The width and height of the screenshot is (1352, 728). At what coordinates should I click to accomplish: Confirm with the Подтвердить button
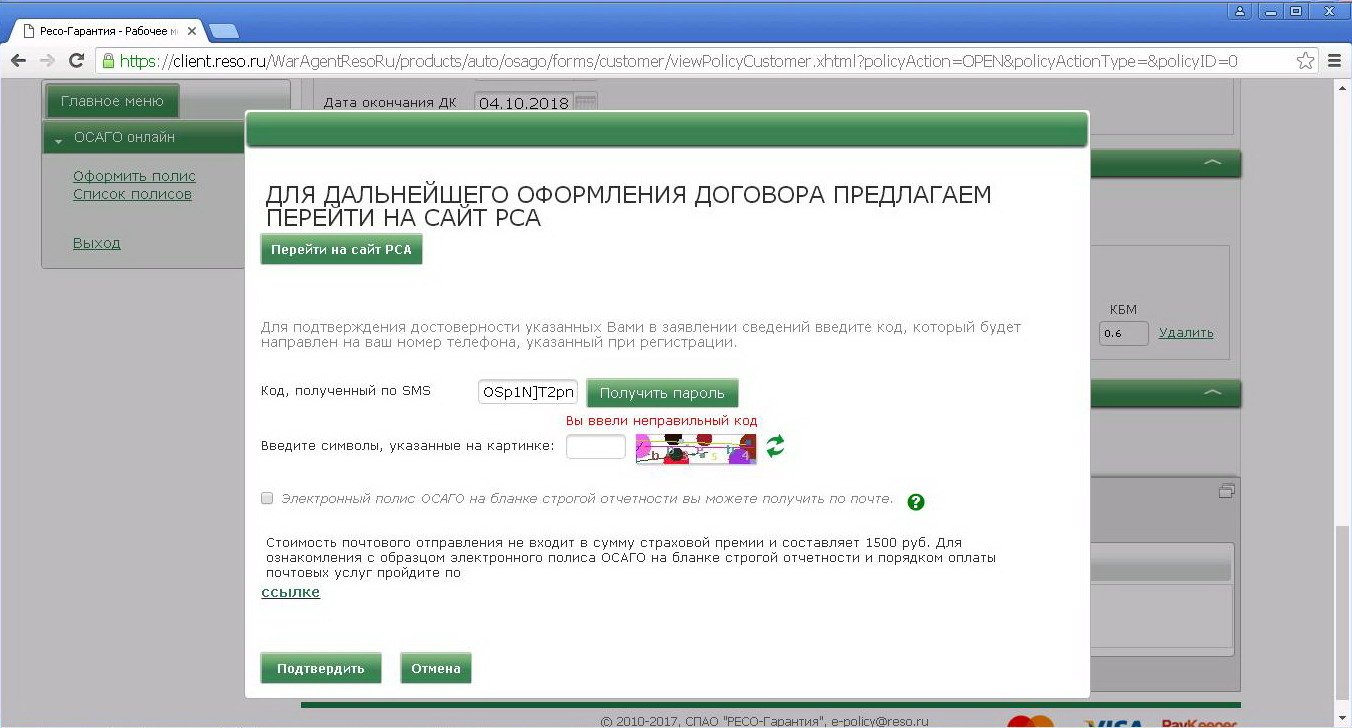tap(321, 668)
